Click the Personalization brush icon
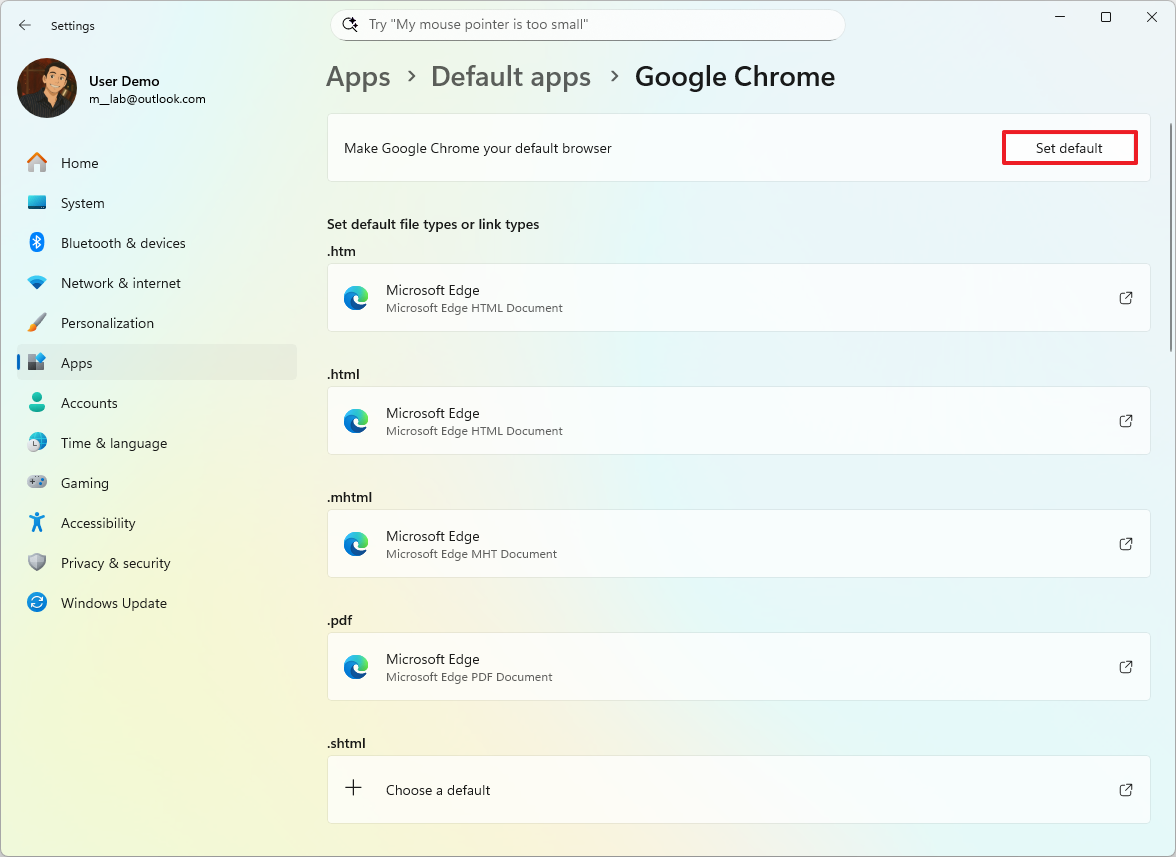Viewport: 1176px width, 857px height. tap(36, 322)
